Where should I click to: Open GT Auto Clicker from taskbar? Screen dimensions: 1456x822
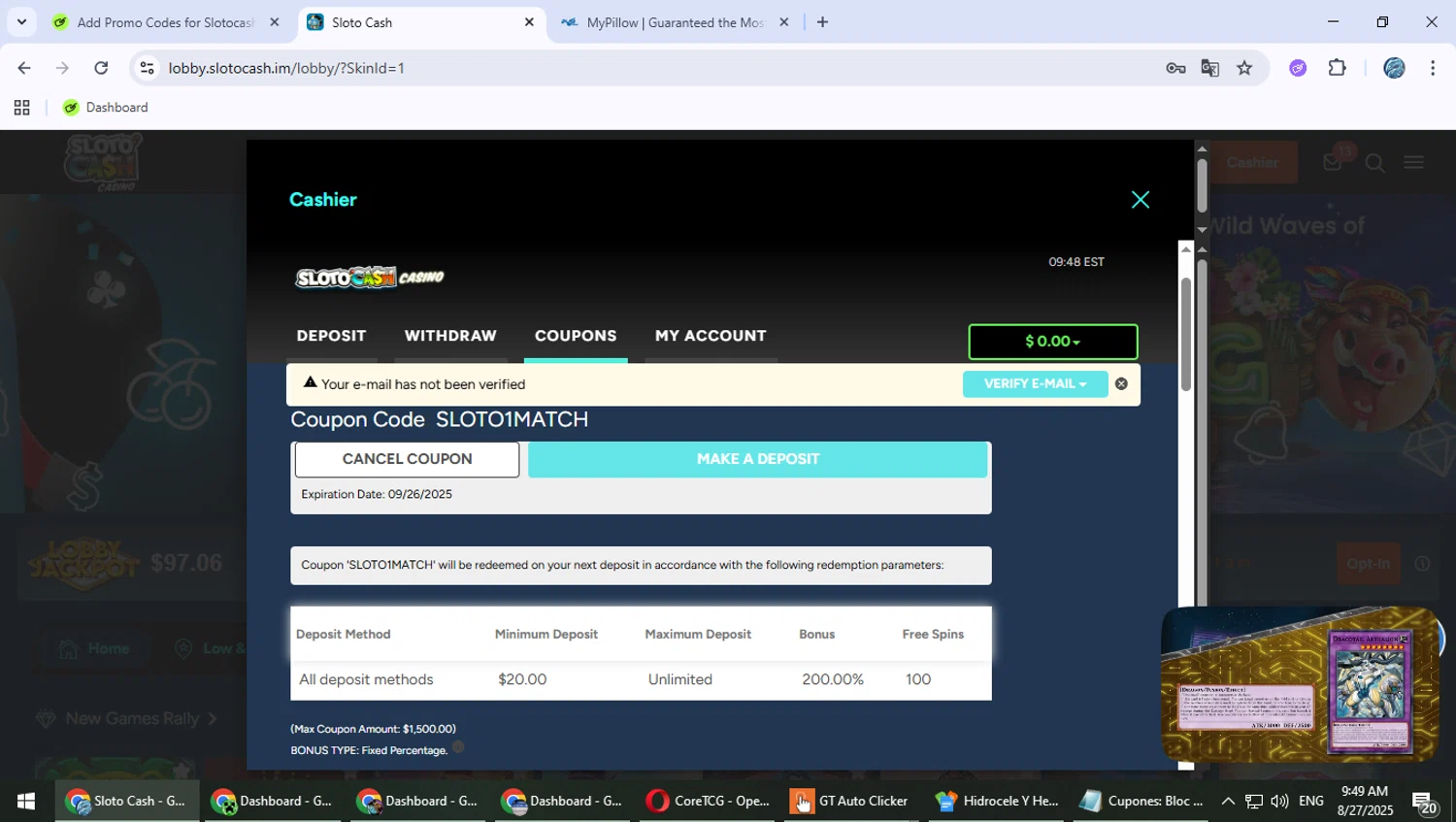(x=851, y=802)
